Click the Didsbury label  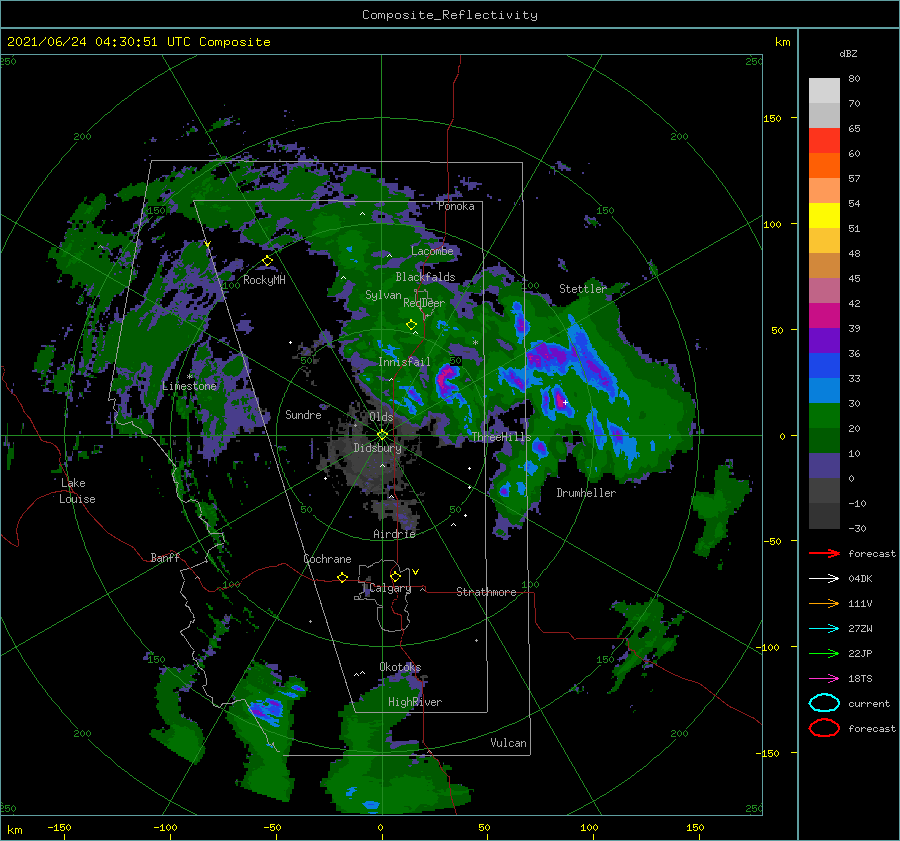pyautogui.click(x=378, y=448)
